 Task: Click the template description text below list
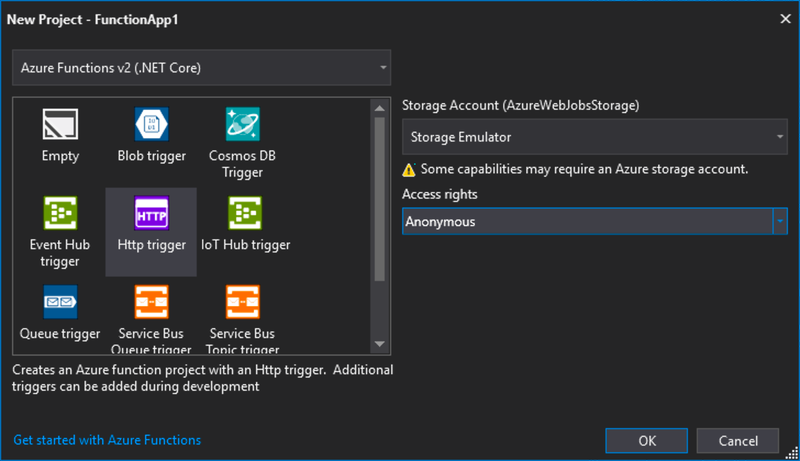[x=203, y=378]
